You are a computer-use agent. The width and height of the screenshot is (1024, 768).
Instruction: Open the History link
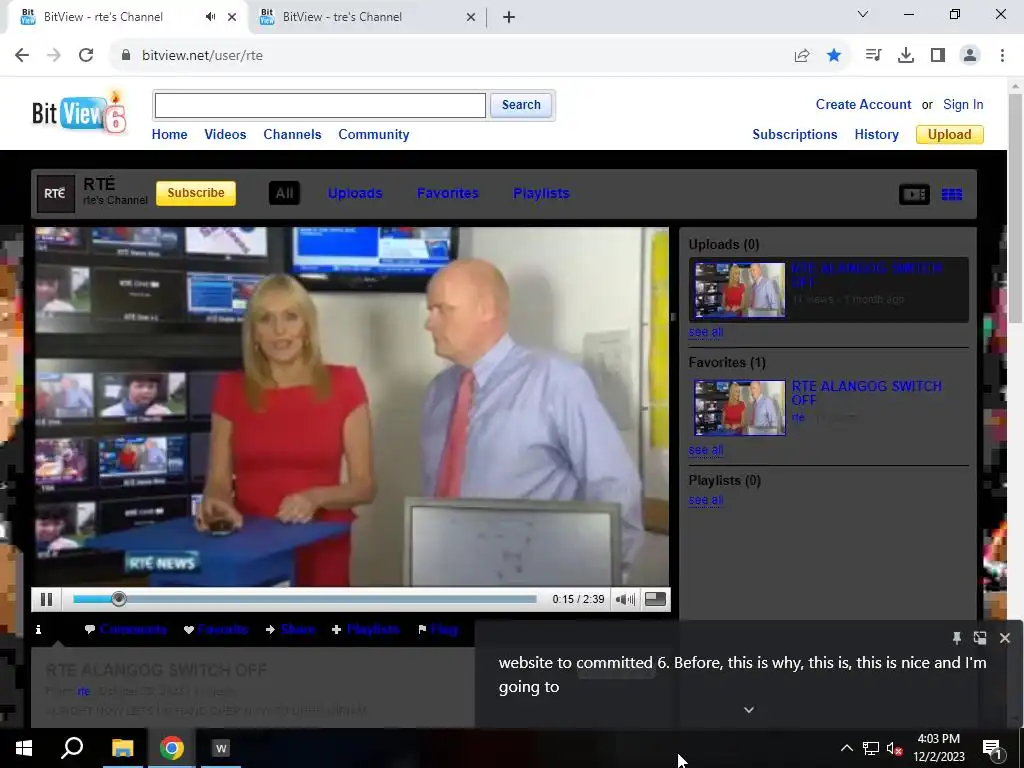[876, 135]
